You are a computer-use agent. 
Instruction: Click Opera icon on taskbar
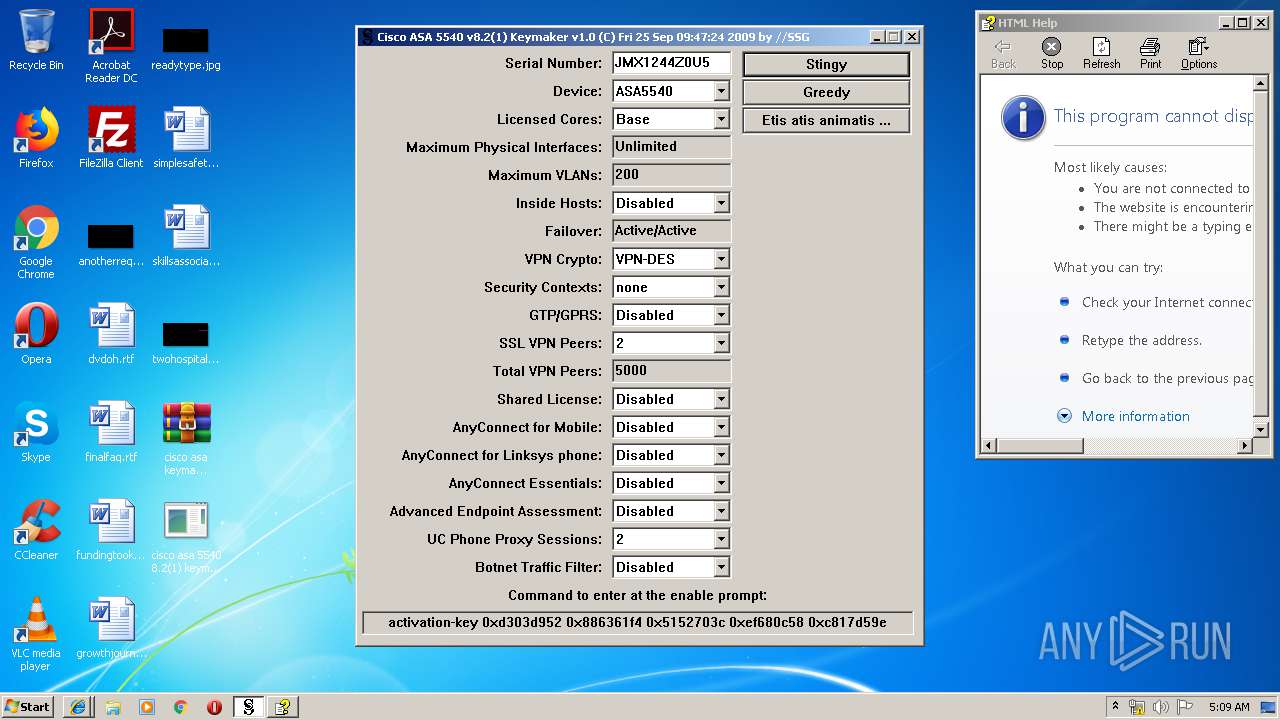(x=215, y=707)
